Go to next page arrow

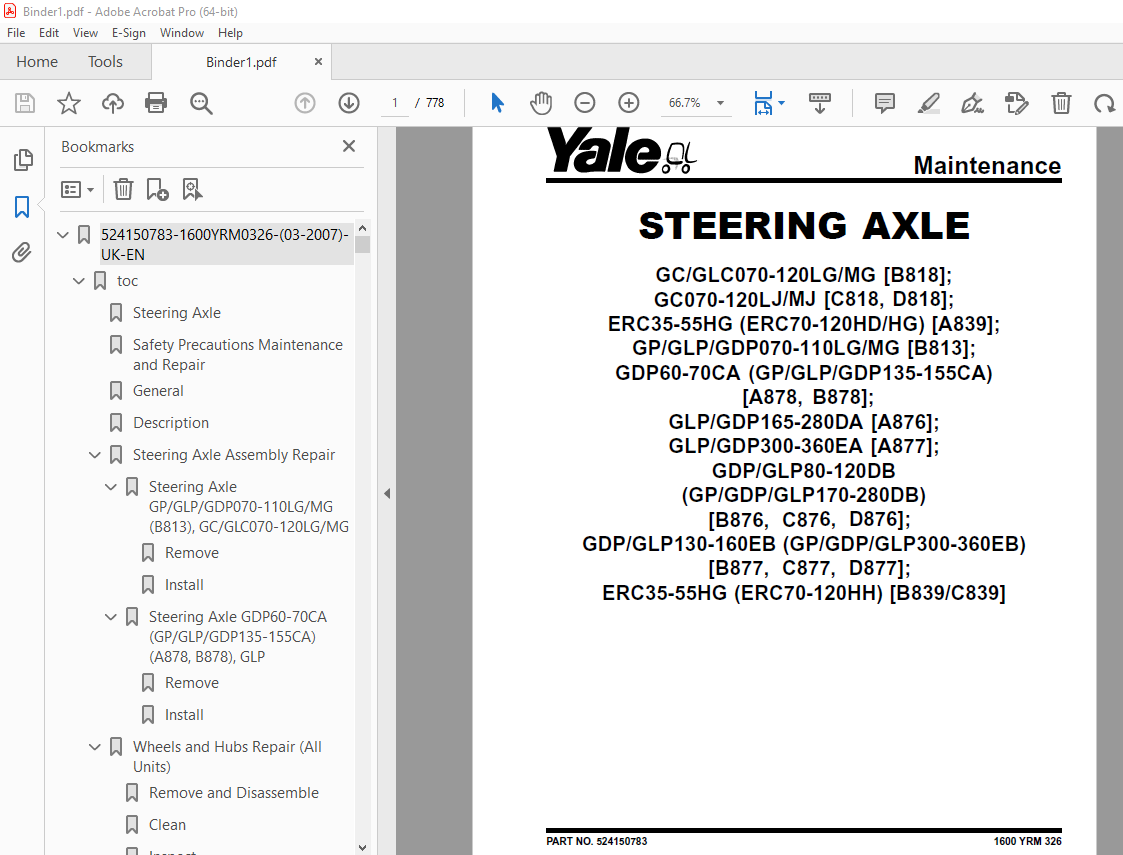tap(349, 103)
